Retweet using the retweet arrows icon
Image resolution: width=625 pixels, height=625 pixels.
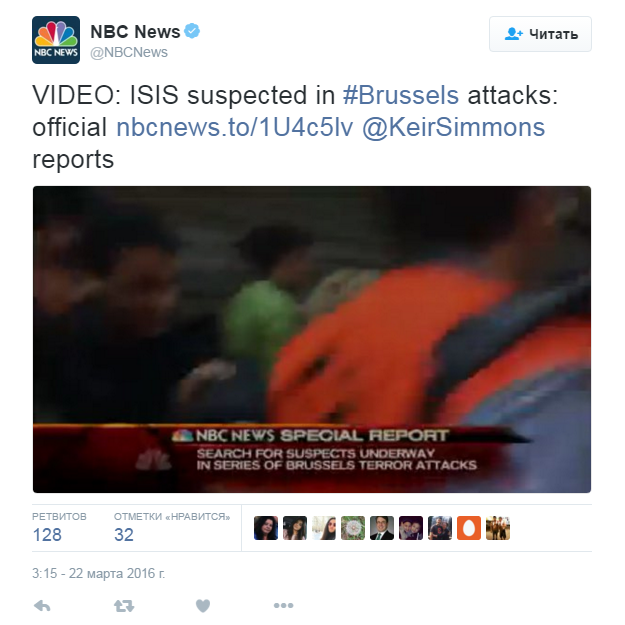(x=124, y=606)
